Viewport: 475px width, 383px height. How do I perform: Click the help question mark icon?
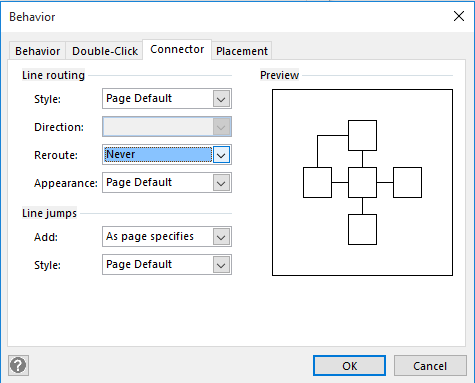pos(18,365)
